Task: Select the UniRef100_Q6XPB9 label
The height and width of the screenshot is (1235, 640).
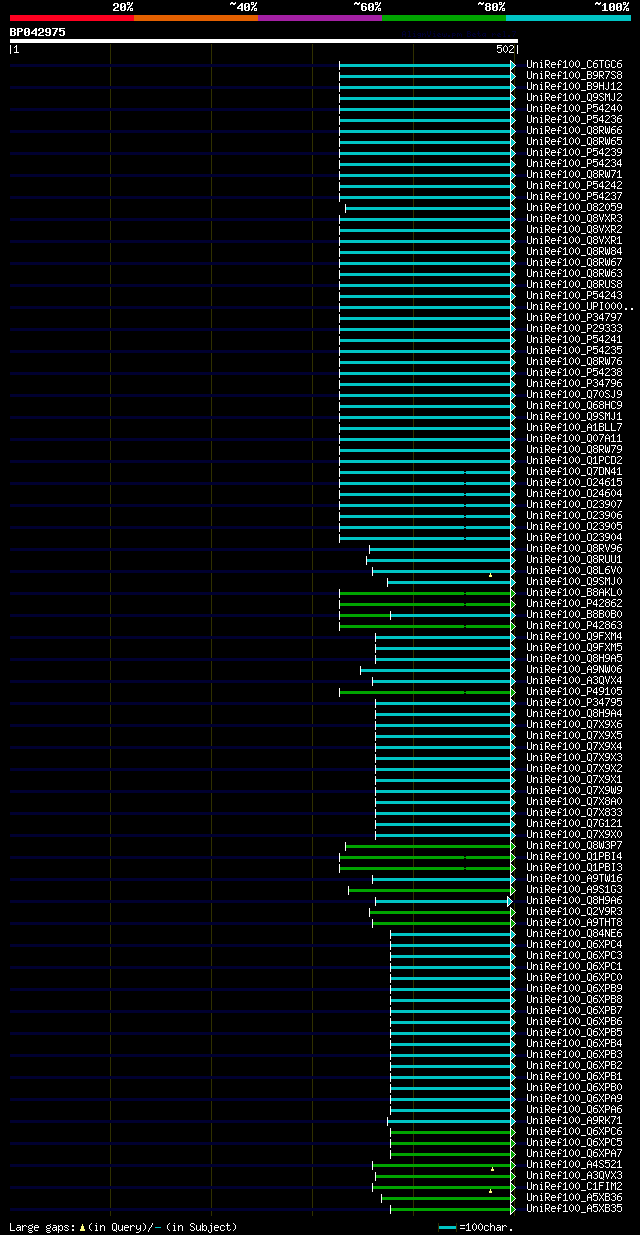Action: pyautogui.click(x=574, y=988)
